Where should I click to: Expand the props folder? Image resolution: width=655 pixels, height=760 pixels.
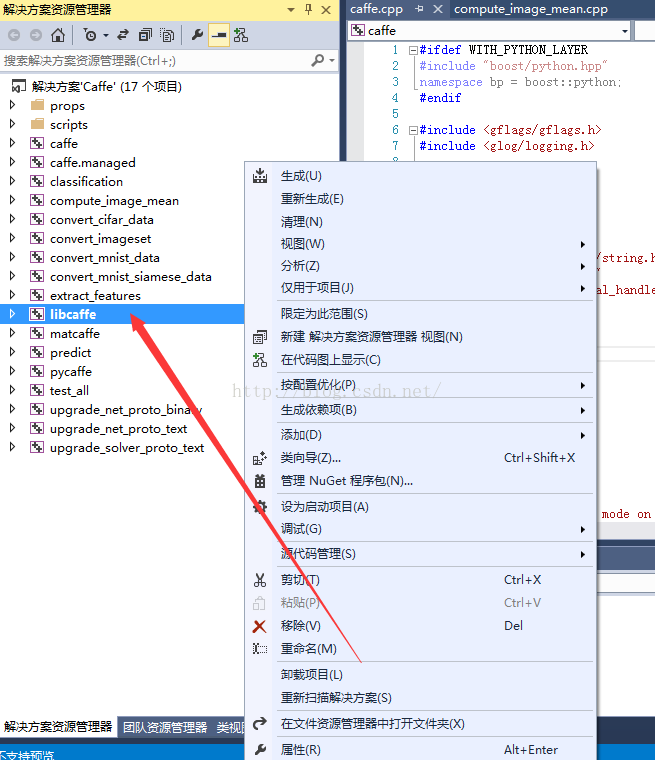coord(13,105)
